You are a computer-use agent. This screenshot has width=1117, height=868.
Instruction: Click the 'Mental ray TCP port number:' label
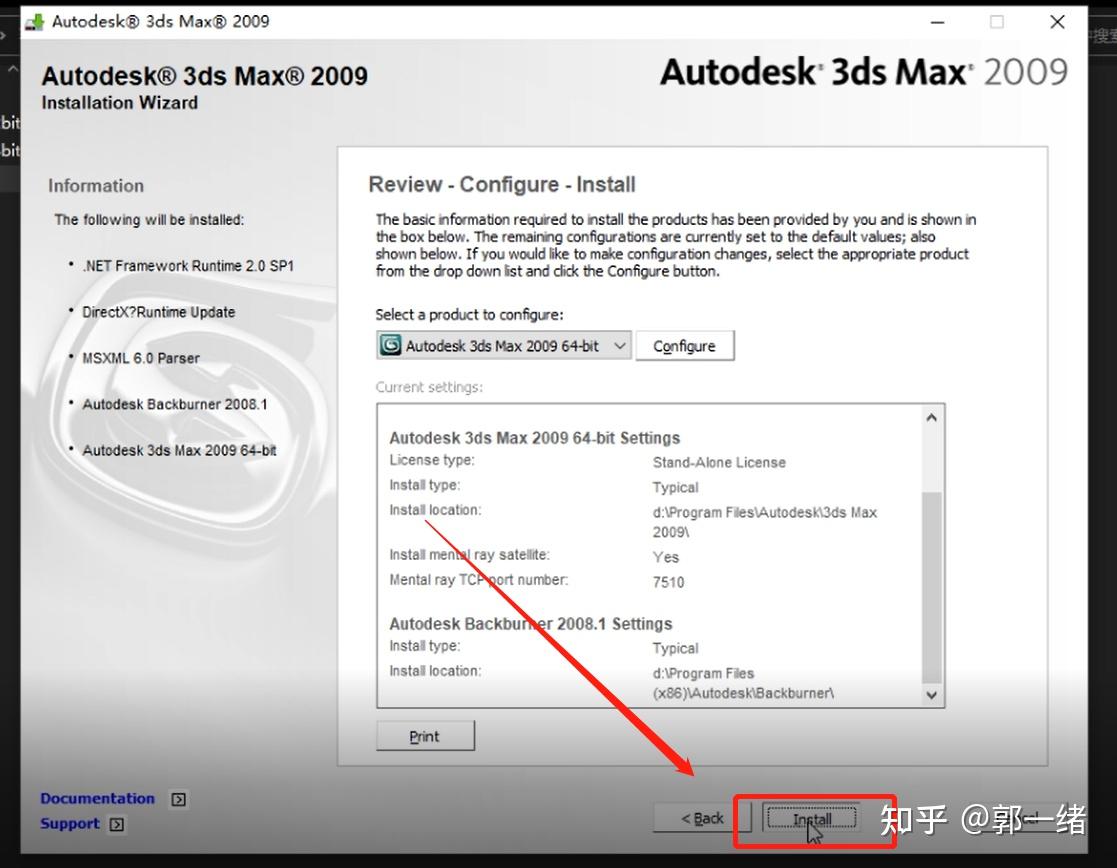pyautogui.click(x=479, y=579)
